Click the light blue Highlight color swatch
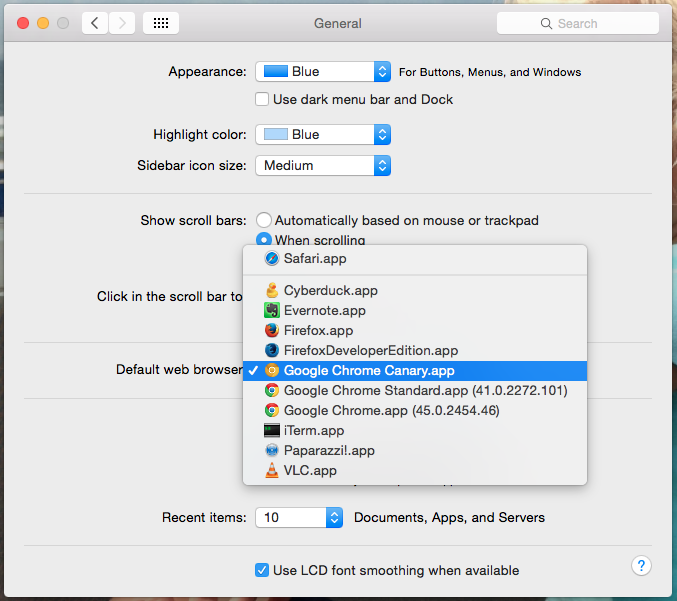 (x=275, y=134)
